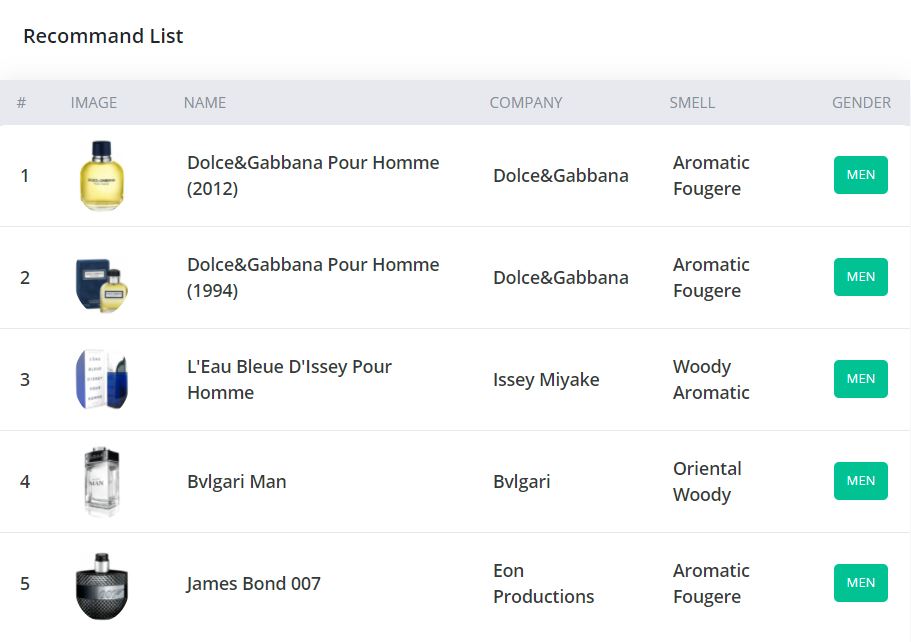The height and width of the screenshot is (642, 911).
Task: Open the Bvlgari Man name link
Action: point(237,482)
